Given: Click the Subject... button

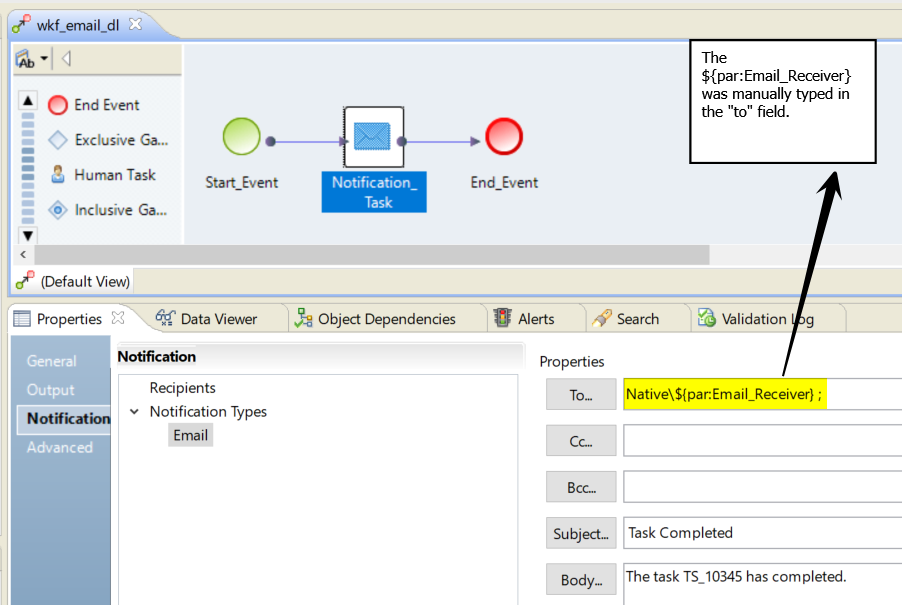Looking at the screenshot, I should [581, 533].
